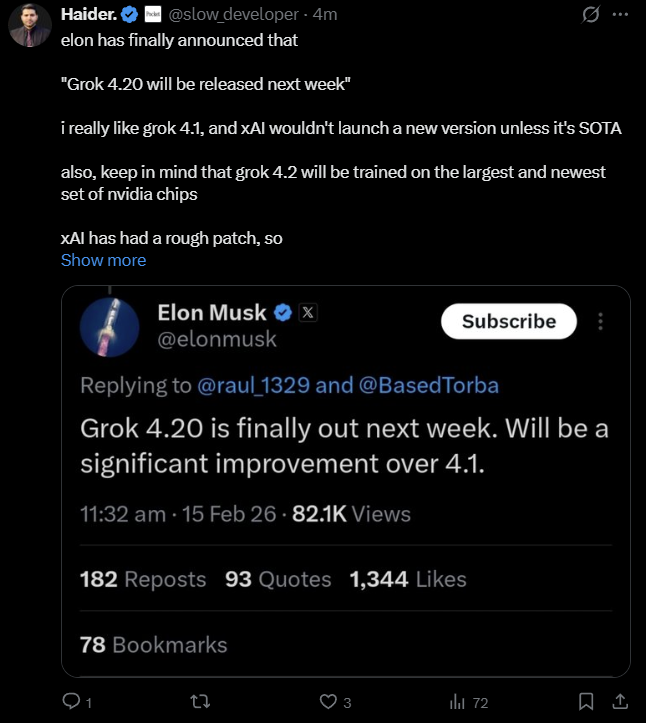
Task: Open the @raul_1329 mention link
Action: (254, 386)
